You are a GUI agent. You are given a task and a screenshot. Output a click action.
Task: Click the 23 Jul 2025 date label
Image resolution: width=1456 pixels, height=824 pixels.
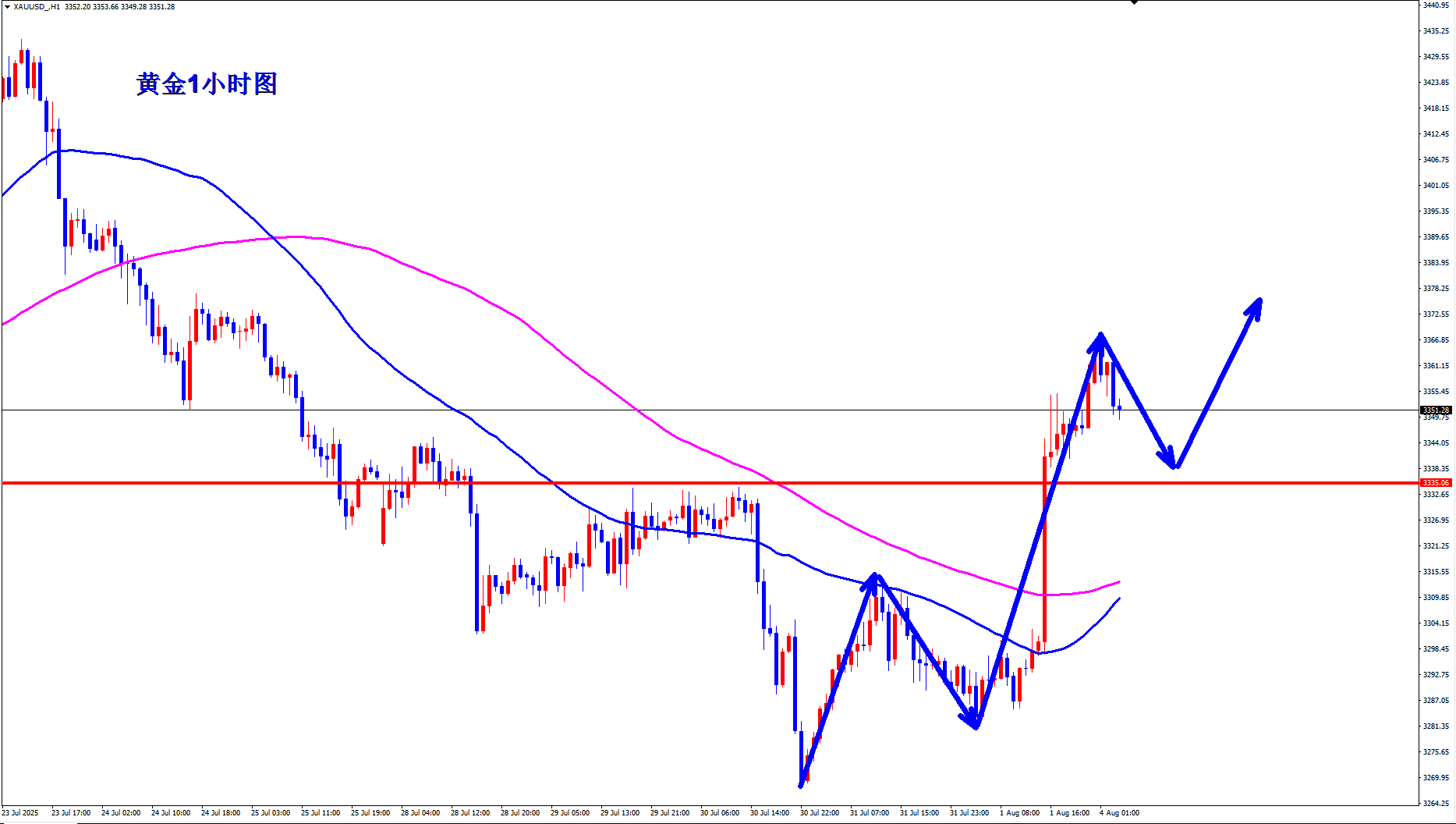pyautogui.click(x=19, y=813)
